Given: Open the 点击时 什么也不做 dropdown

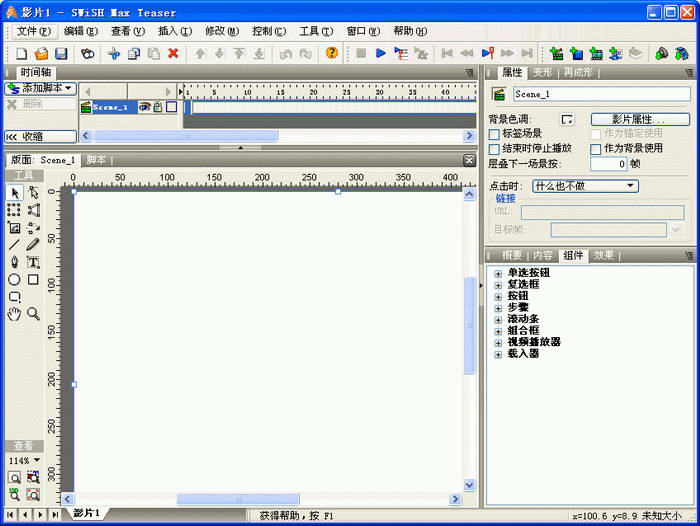Looking at the screenshot, I should pos(585,186).
